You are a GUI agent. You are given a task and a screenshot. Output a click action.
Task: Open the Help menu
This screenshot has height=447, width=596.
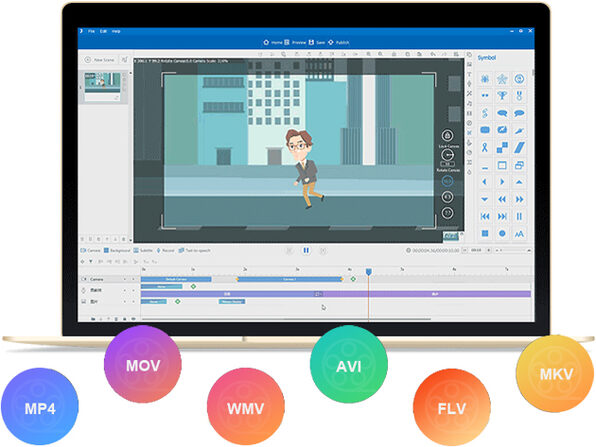(116, 31)
